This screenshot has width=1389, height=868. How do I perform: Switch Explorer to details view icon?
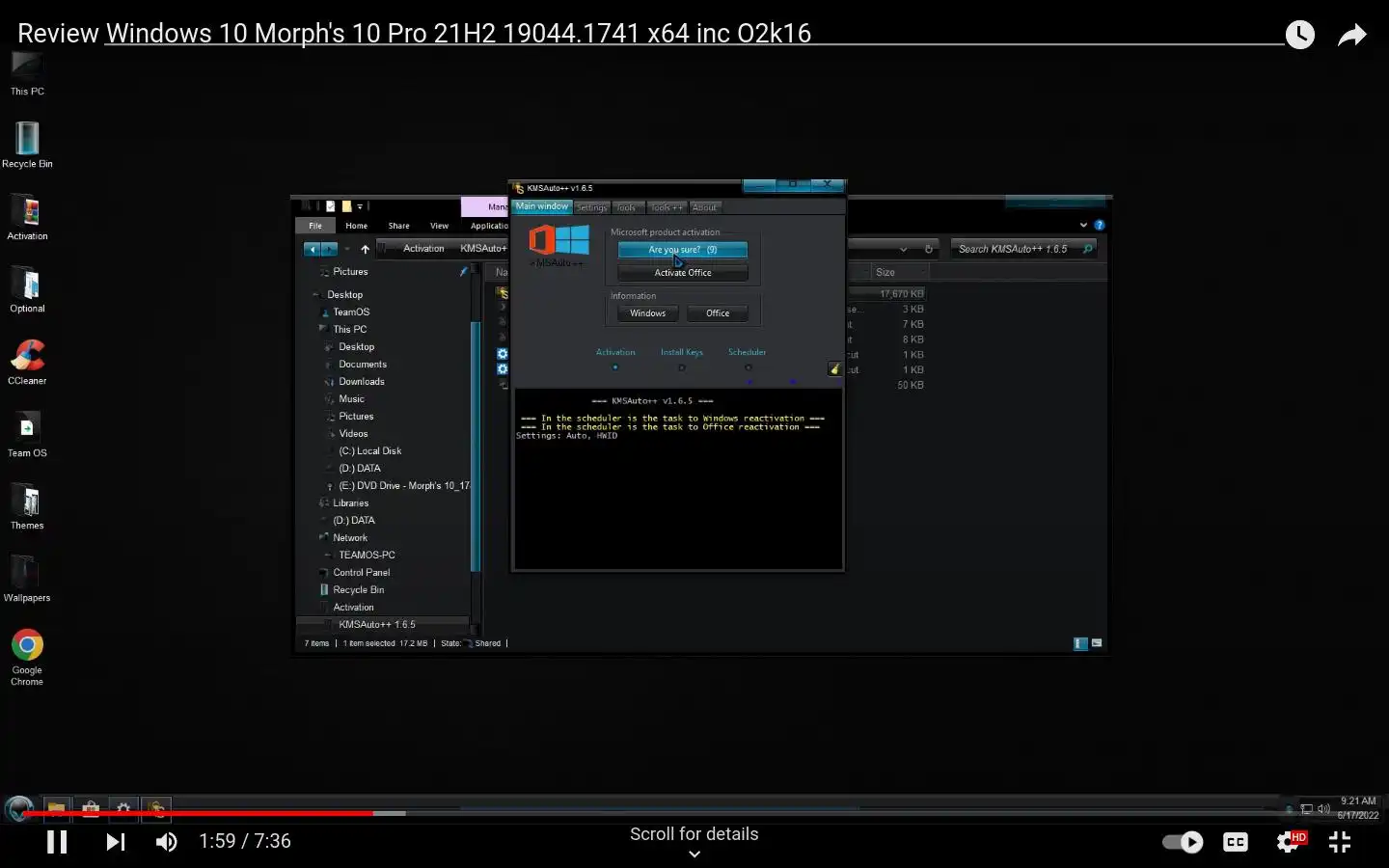click(1080, 643)
